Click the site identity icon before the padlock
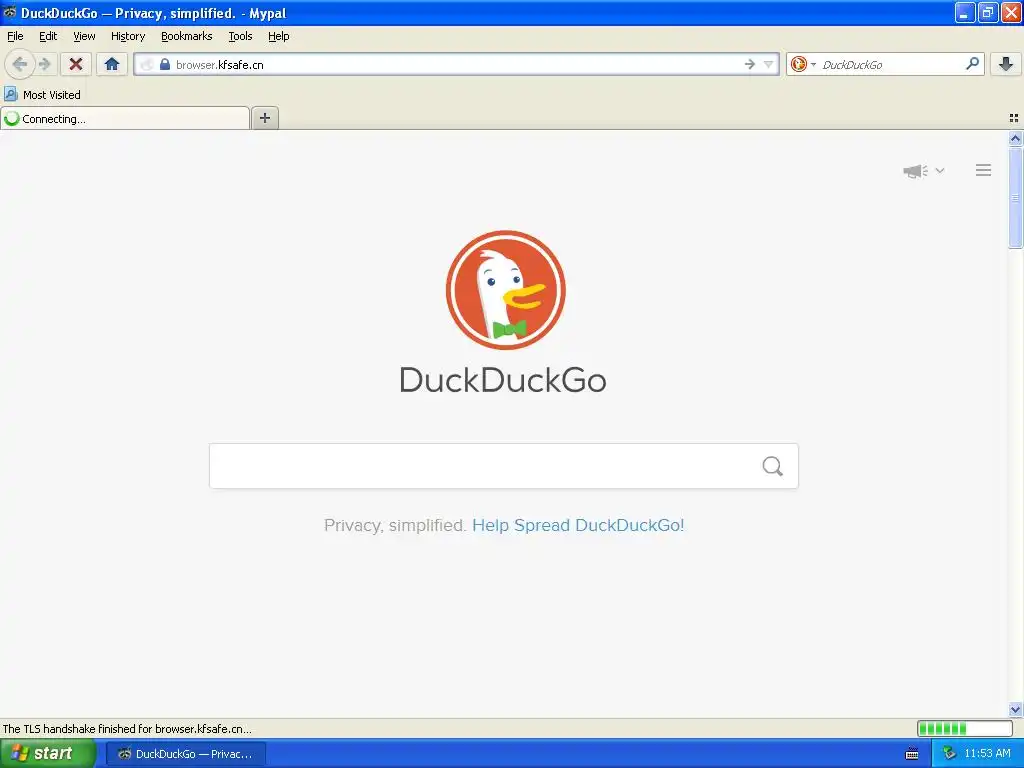Screen dimensions: 1024x768 coord(148,65)
